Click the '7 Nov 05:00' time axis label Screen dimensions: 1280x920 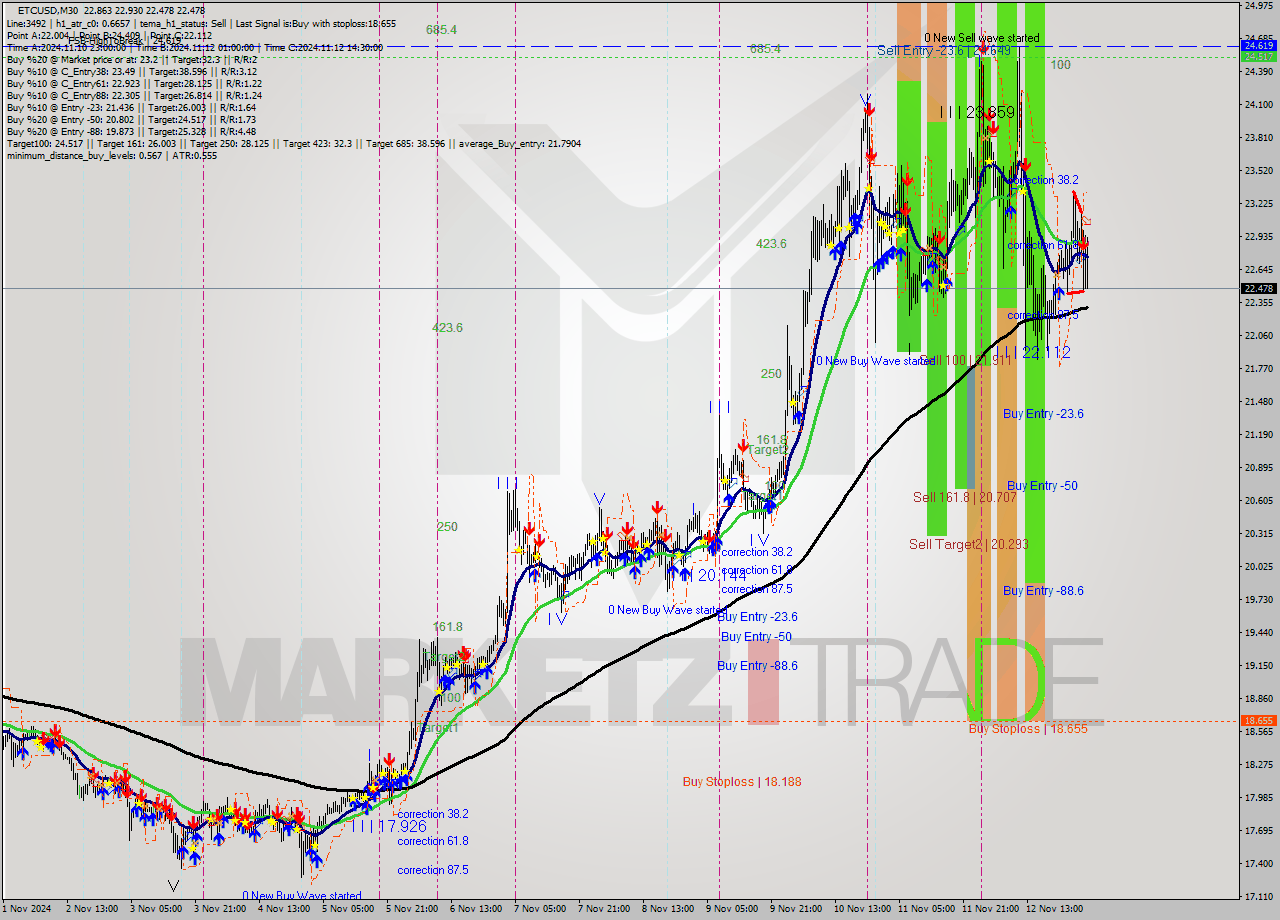(x=540, y=909)
